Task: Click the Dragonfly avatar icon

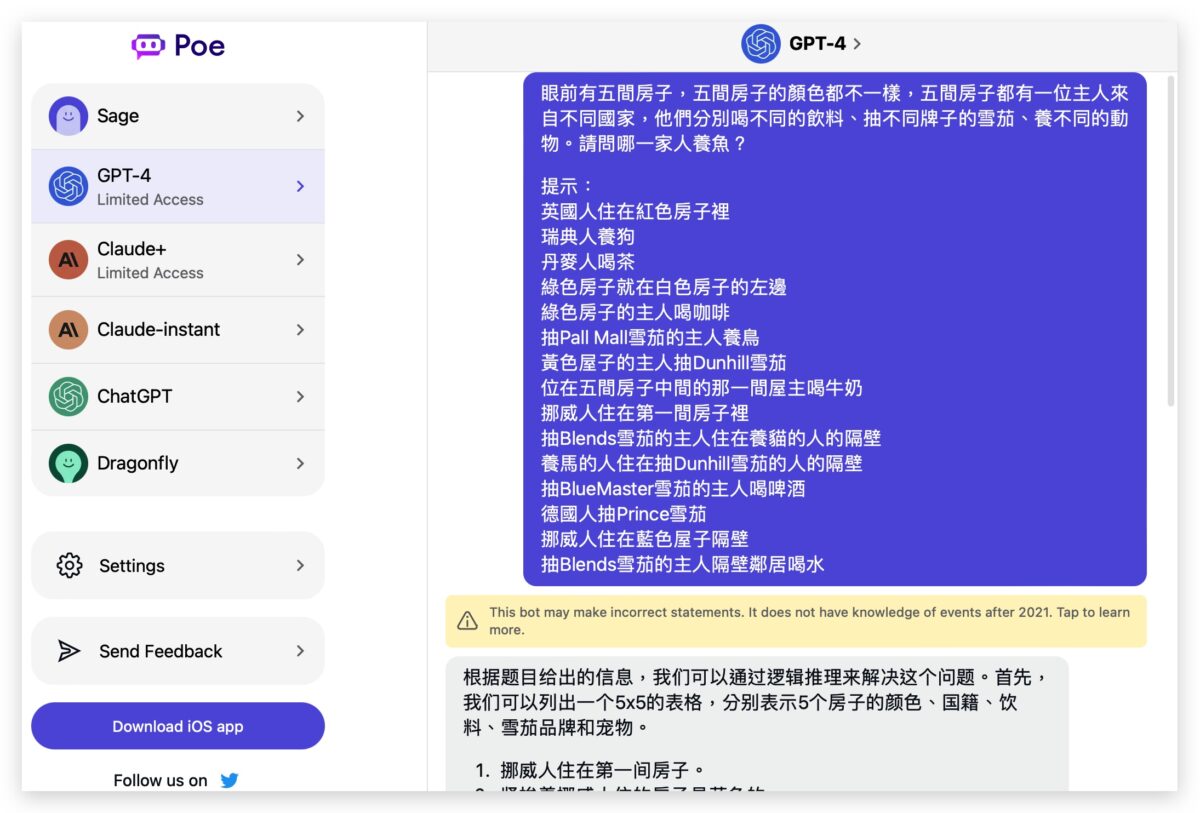Action: pyautogui.click(x=68, y=464)
